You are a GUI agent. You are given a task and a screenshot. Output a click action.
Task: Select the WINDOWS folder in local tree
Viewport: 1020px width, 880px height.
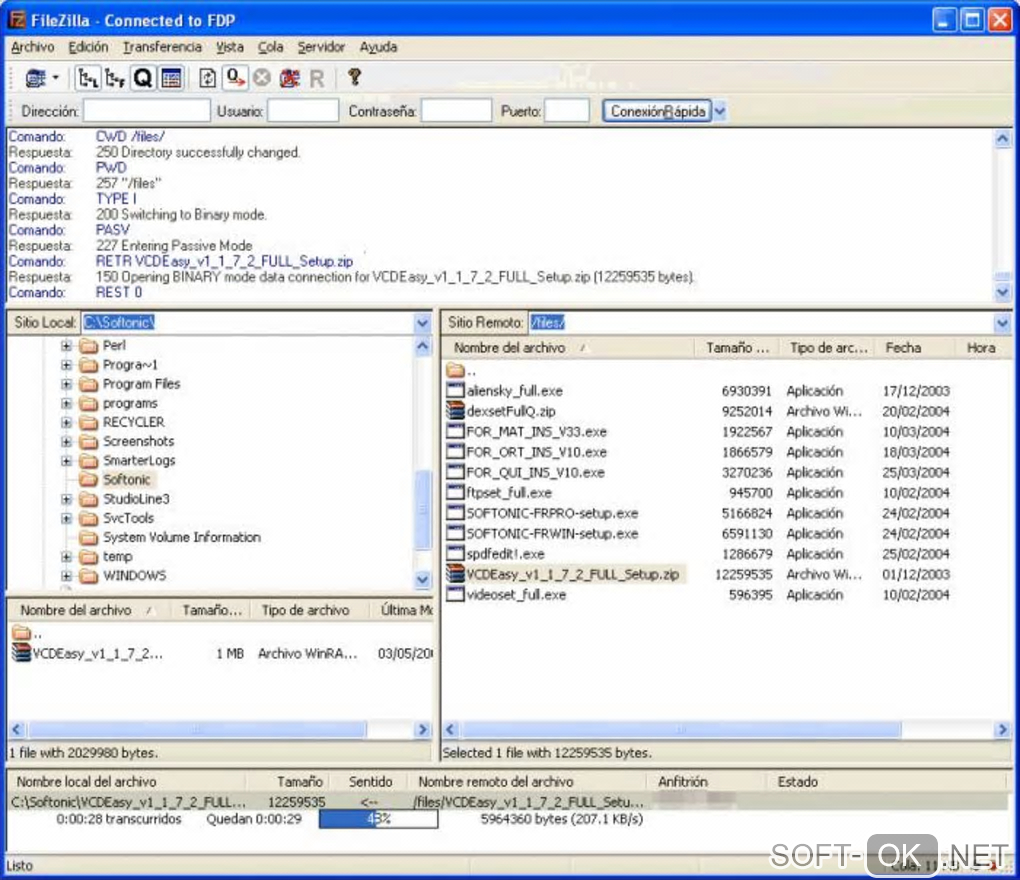click(135, 576)
